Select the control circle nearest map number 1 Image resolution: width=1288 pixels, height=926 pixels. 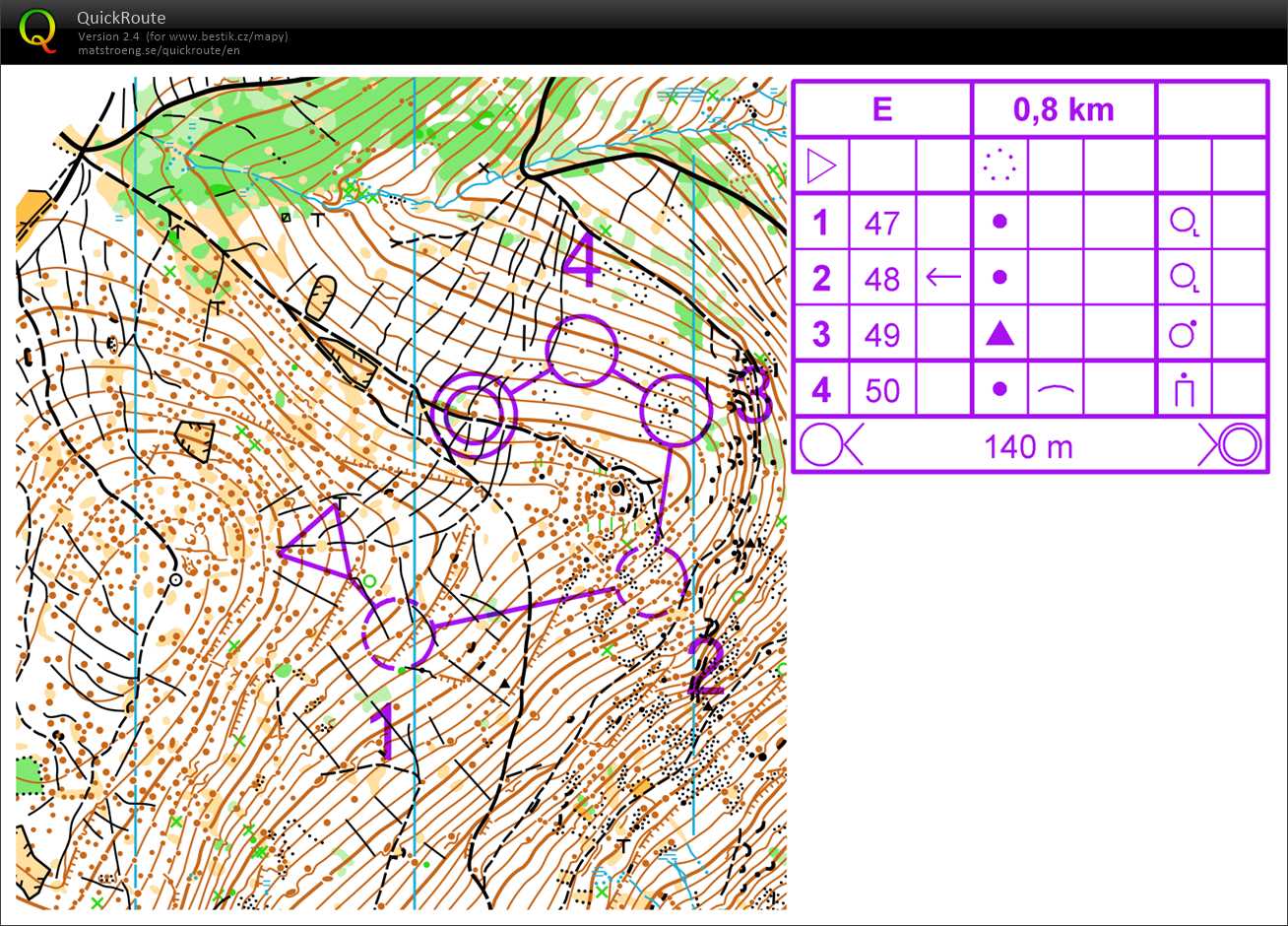pos(398,632)
